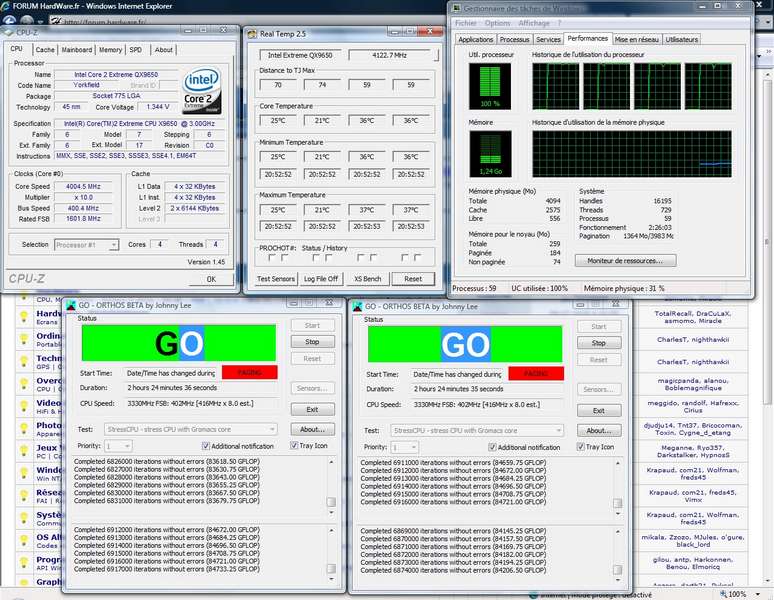Open the Processor #1 selection dropdown

(87, 245)
